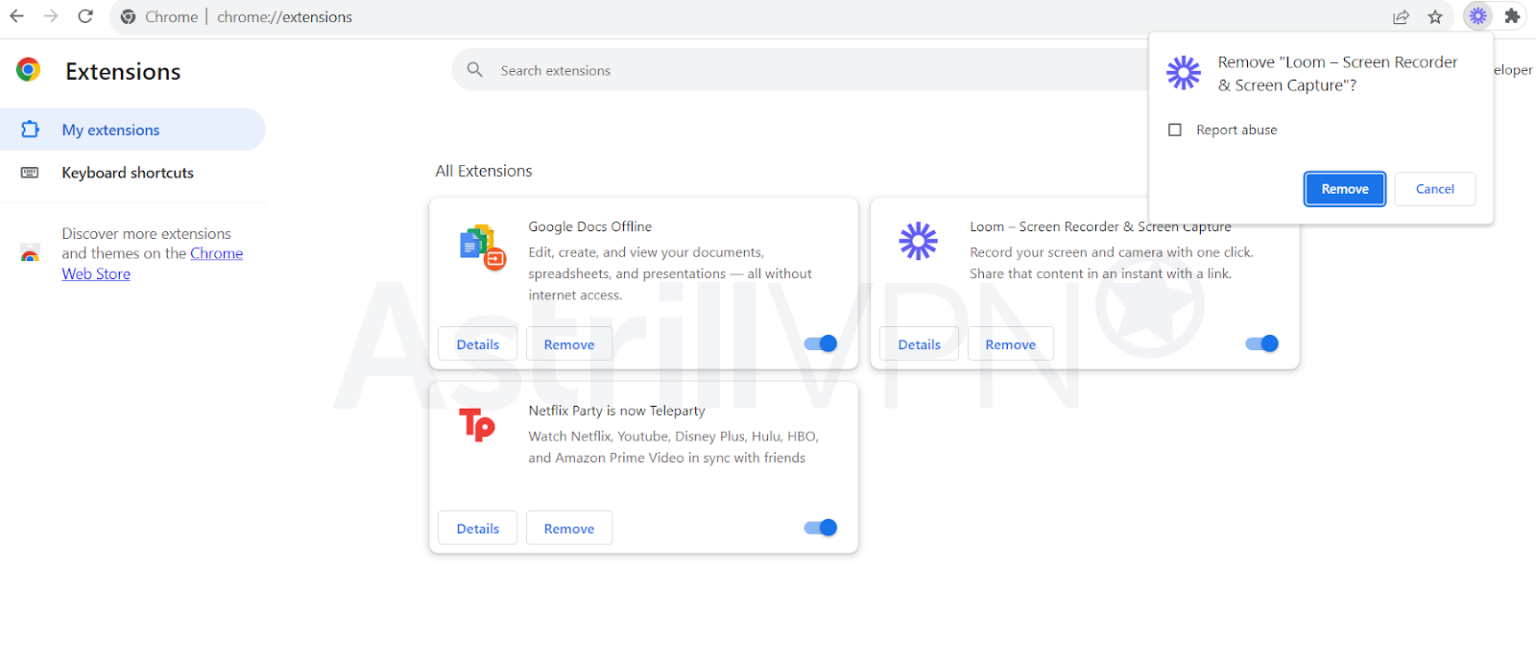Open Keyboard shortcuts from the sidebar

click(x=127, y=172)
